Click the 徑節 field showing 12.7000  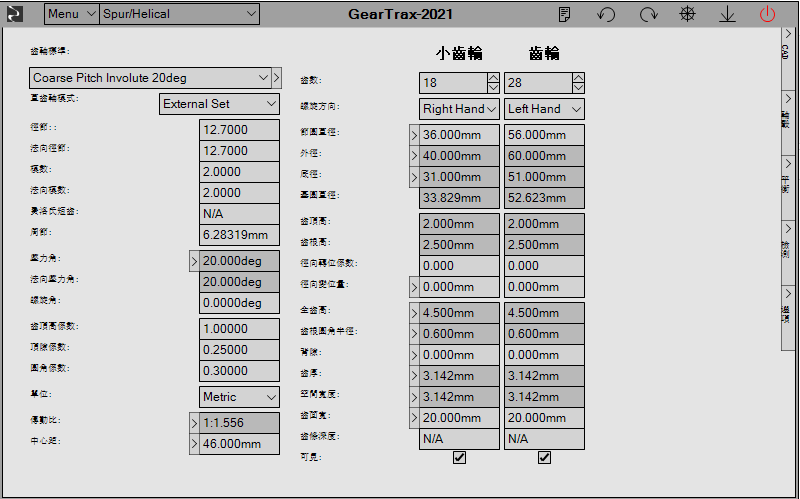(x=239, y=130)
